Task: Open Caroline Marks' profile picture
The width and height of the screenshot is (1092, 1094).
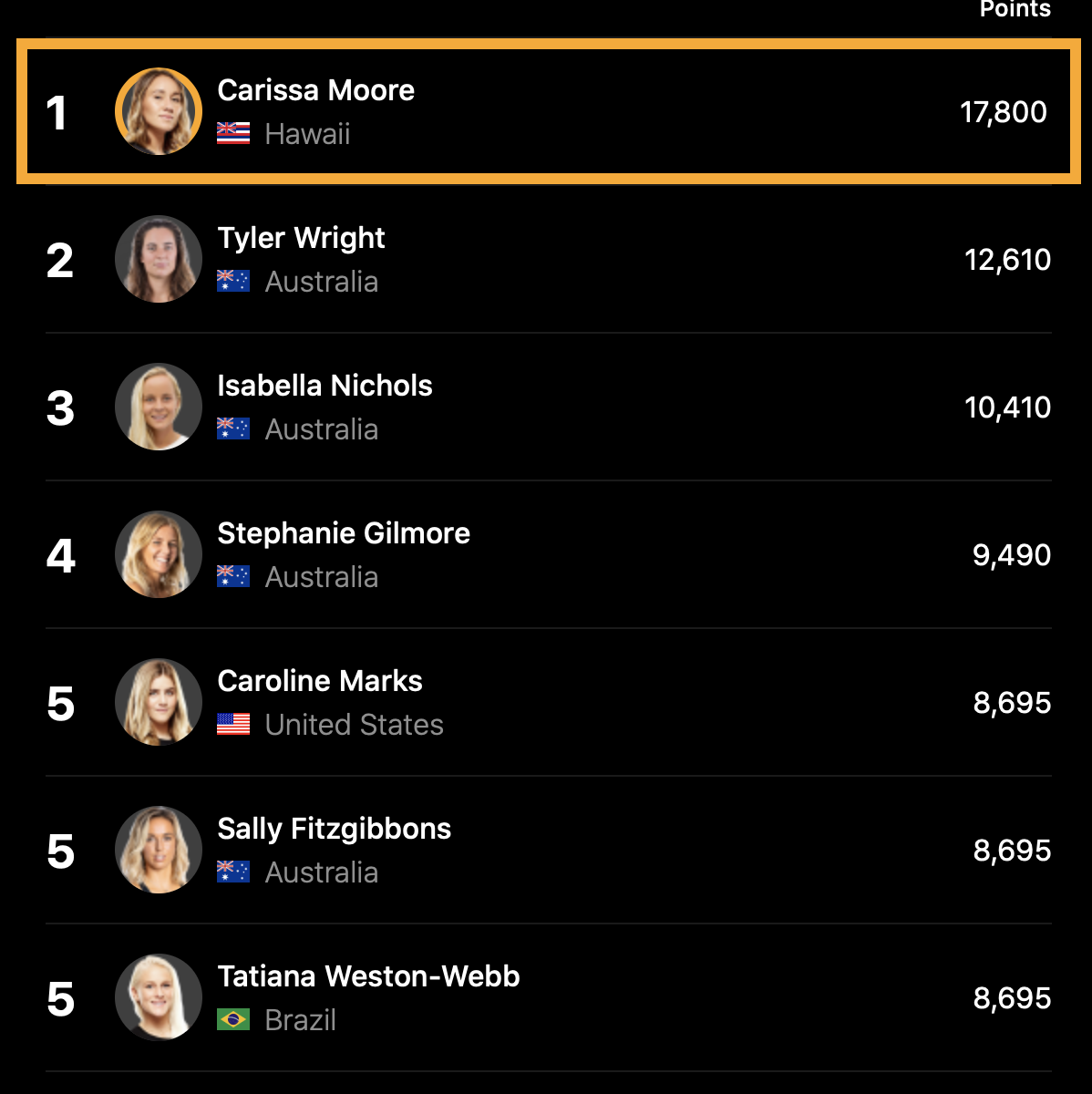Action: click(x=159, y=703)
